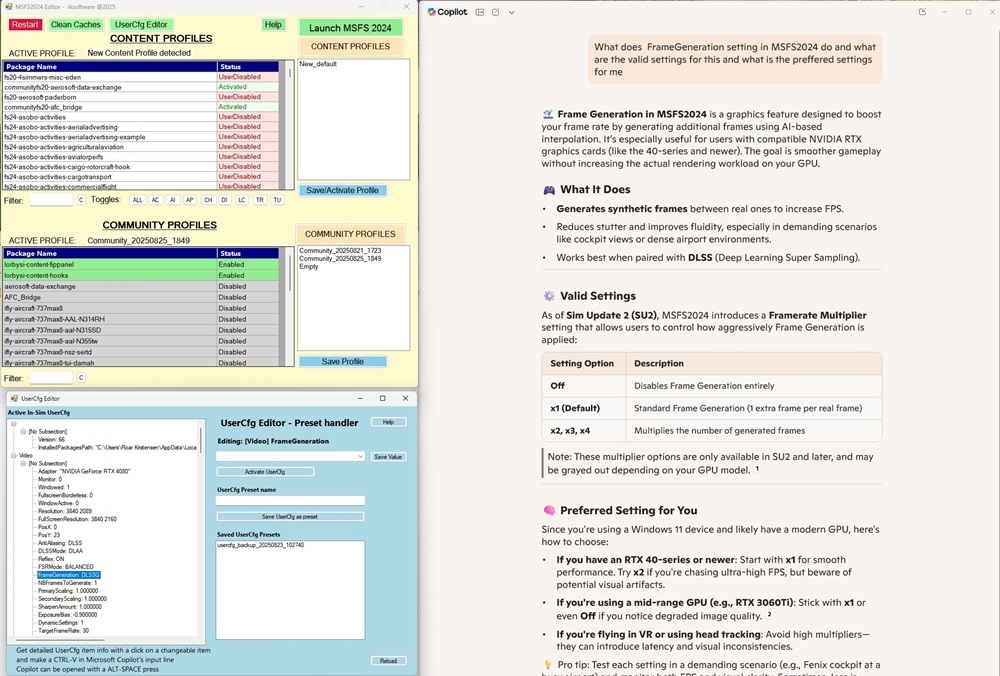Switch to the CONTENT PROFILES panel
The image size is (1000, 676).
coord(350,46)
